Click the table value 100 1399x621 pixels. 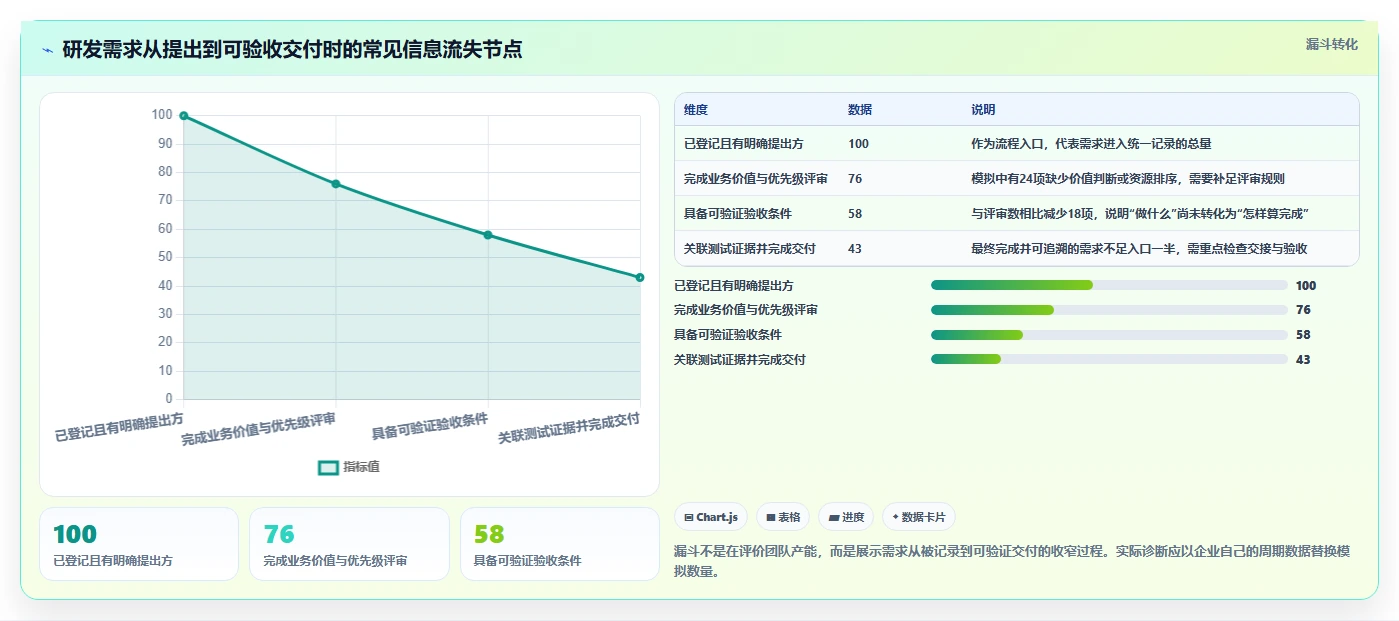tap(858, 144)
